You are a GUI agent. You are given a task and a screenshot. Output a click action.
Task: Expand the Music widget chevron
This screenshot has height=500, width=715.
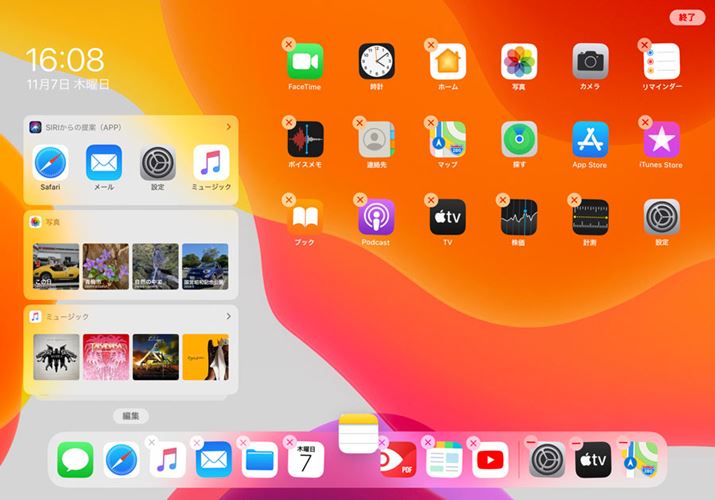[x=228, y=316]
